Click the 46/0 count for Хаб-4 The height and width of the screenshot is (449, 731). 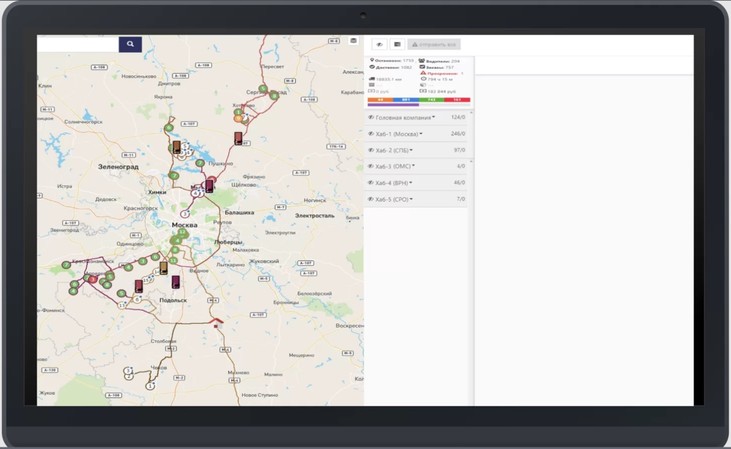pyautogui.click(x=459, y=183)
